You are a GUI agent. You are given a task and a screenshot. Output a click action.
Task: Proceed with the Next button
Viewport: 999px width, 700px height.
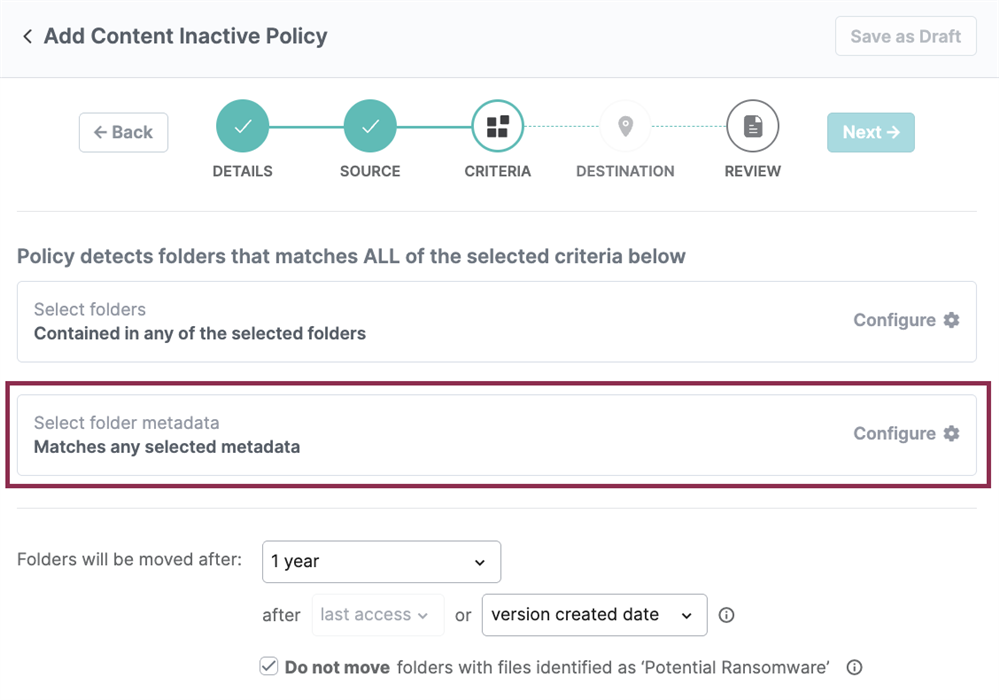point(870,132)
